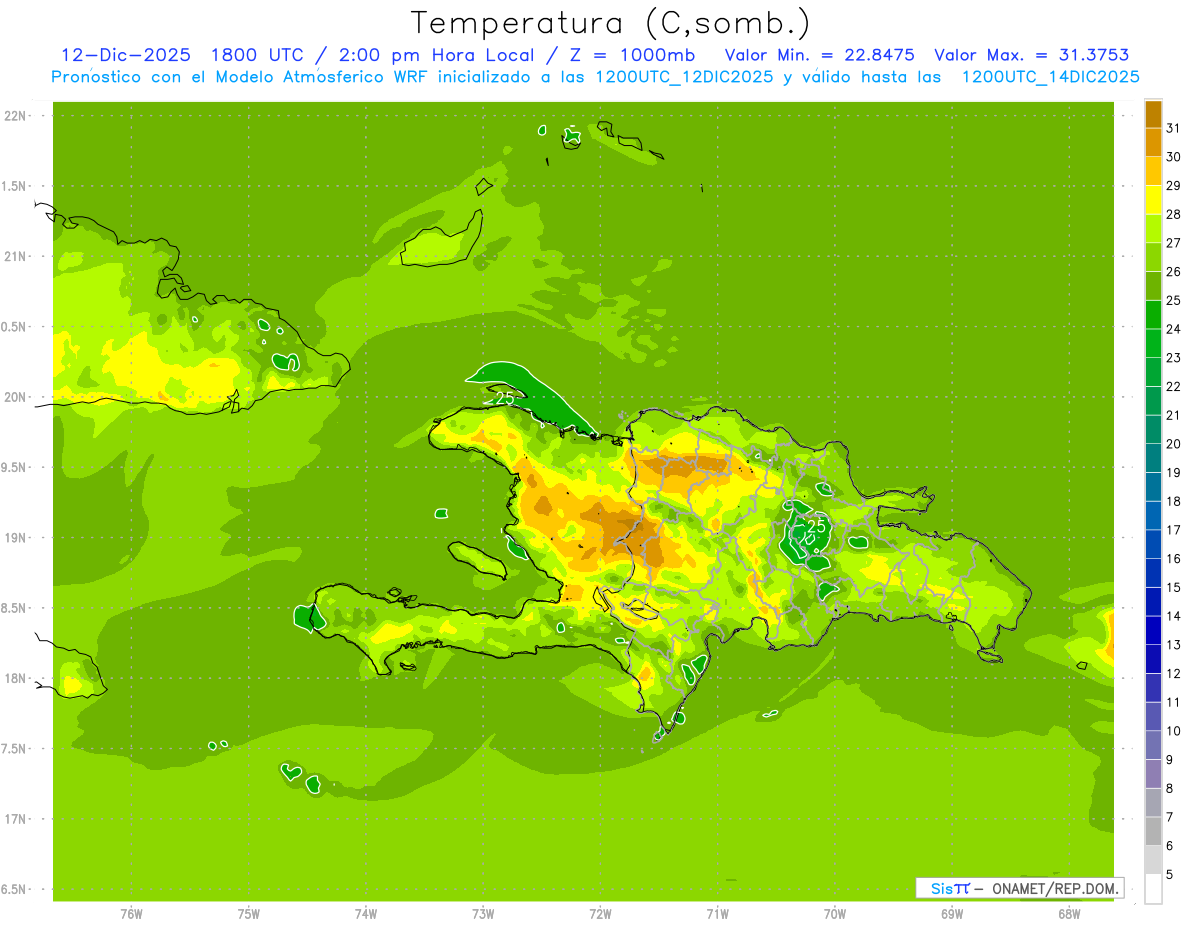Screen dimensions: 1200x927
Task: Click the '68W' longitude label
Action: [1069, 914]
